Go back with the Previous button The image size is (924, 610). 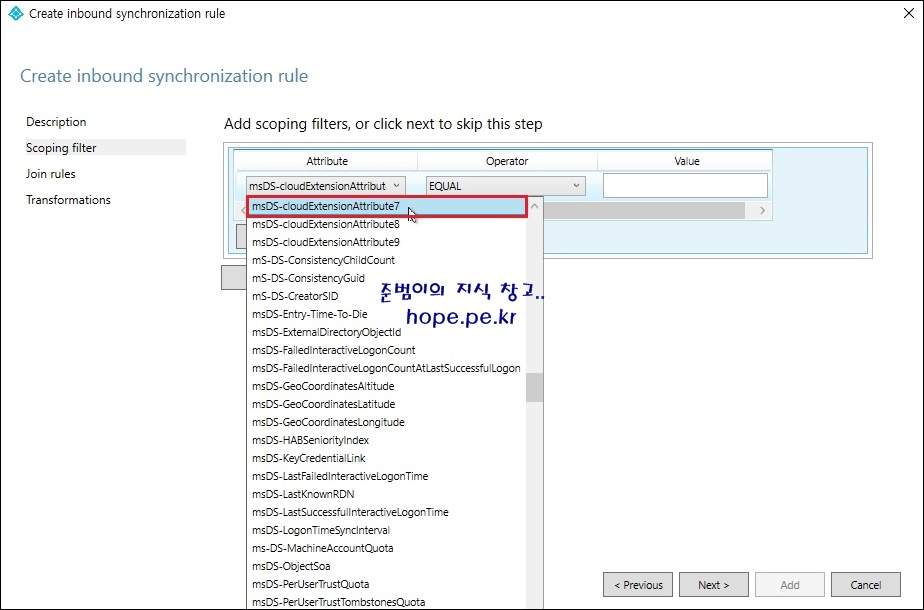(x=638, y=585)
